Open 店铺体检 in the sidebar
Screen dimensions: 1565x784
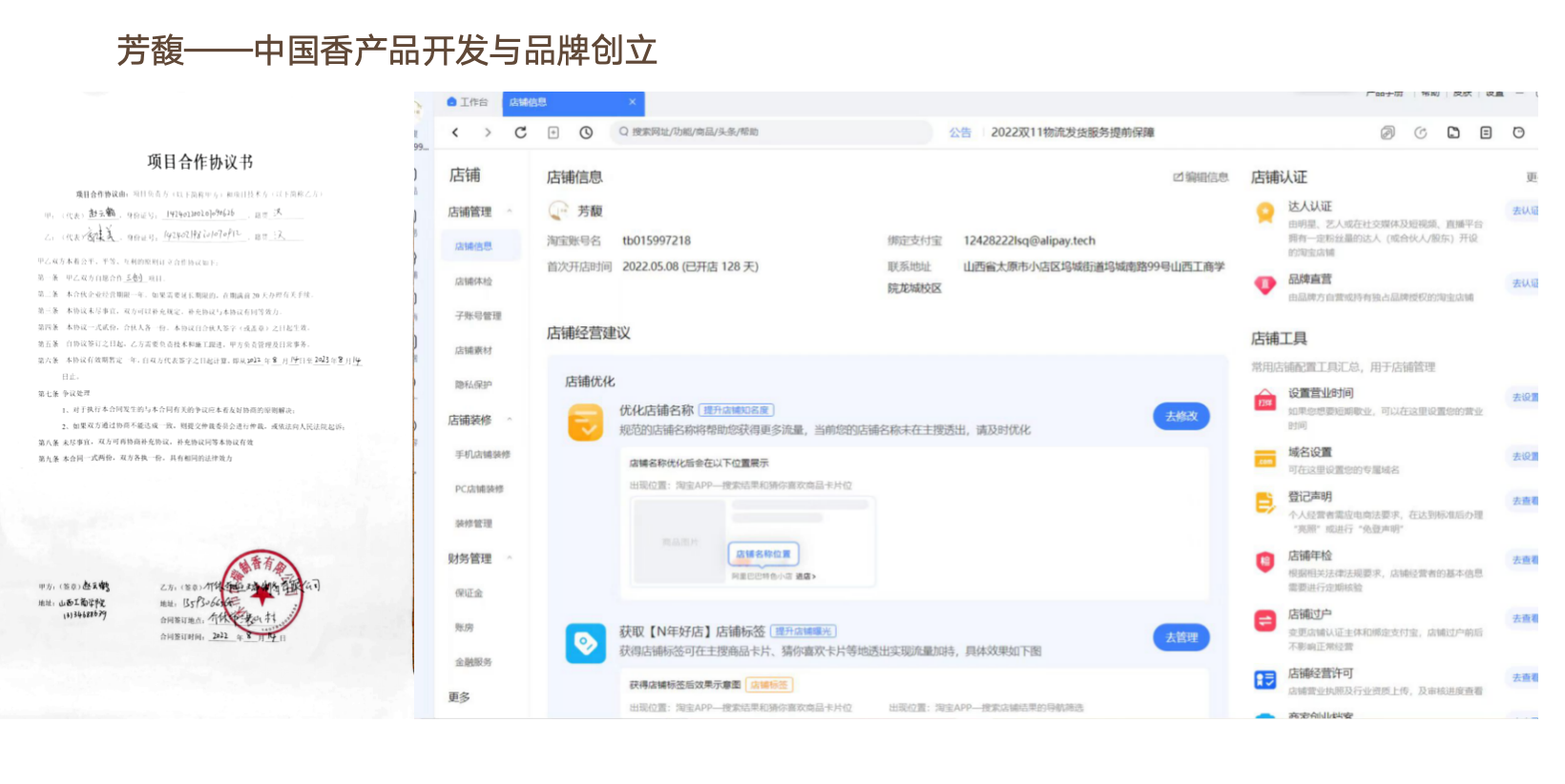pyautogui.click(x=474, y=281)
